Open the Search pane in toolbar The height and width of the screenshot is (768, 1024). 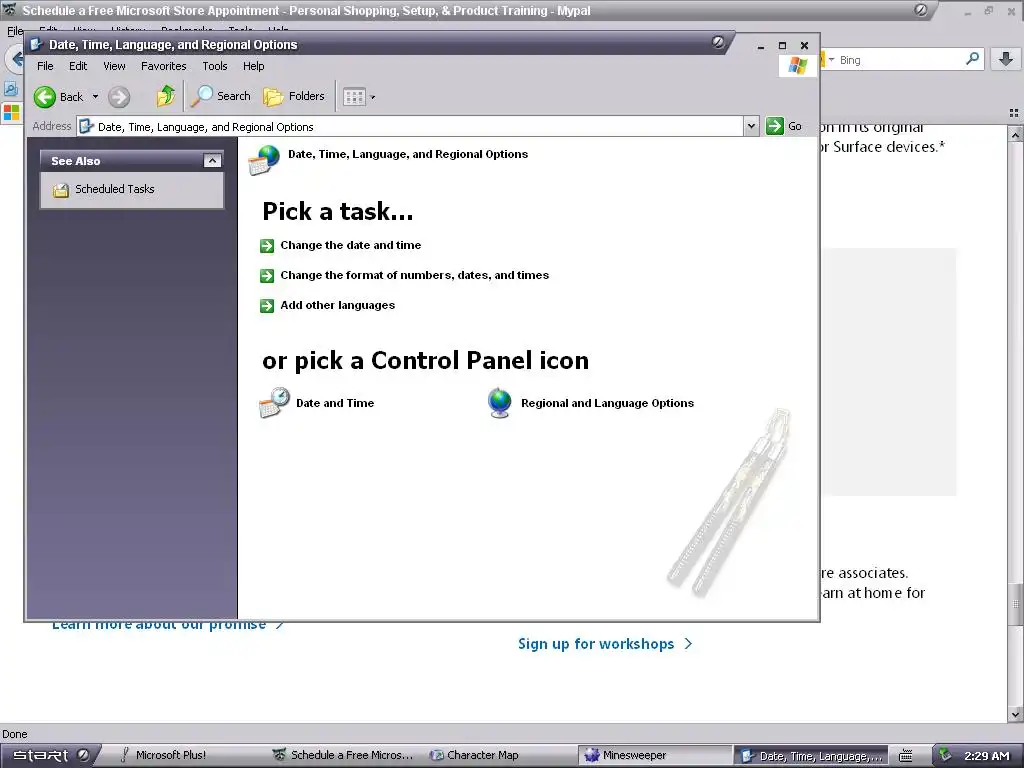click(x=221, y=96)
